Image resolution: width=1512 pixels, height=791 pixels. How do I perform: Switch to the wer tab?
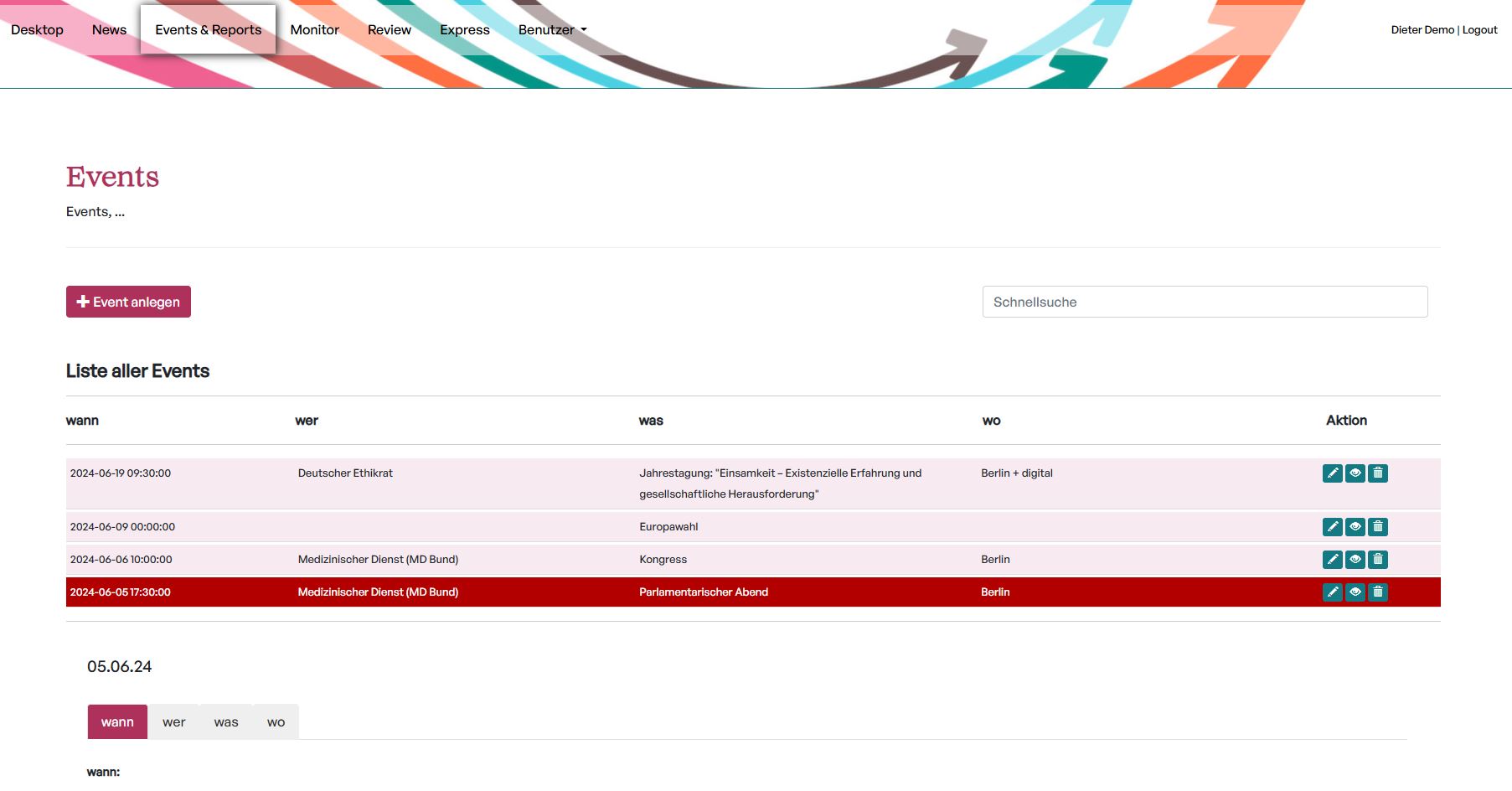(173, 722)
